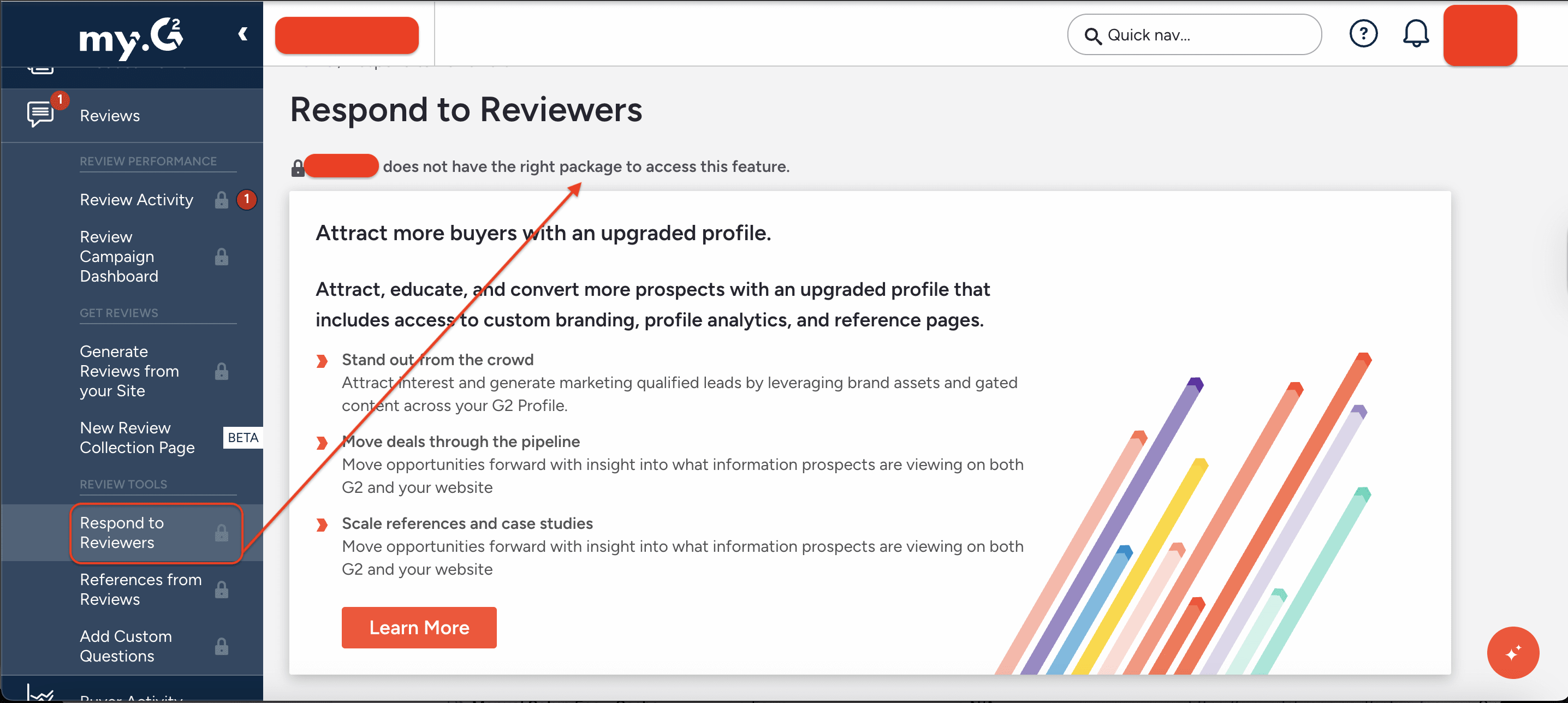Click the Learn More button

[419, 628]
